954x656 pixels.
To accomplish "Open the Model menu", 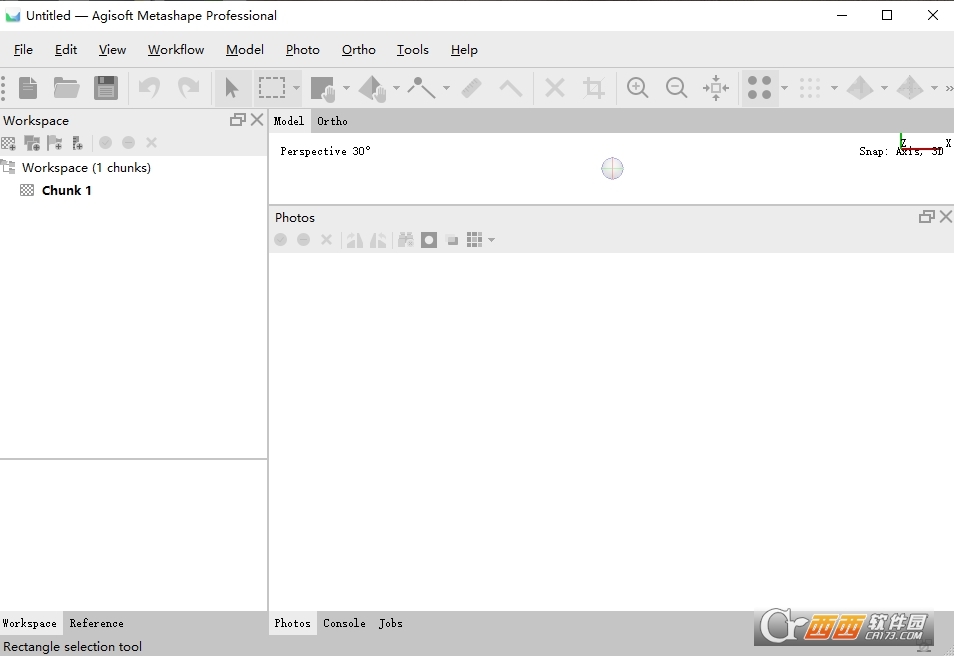I will (245, 50).
